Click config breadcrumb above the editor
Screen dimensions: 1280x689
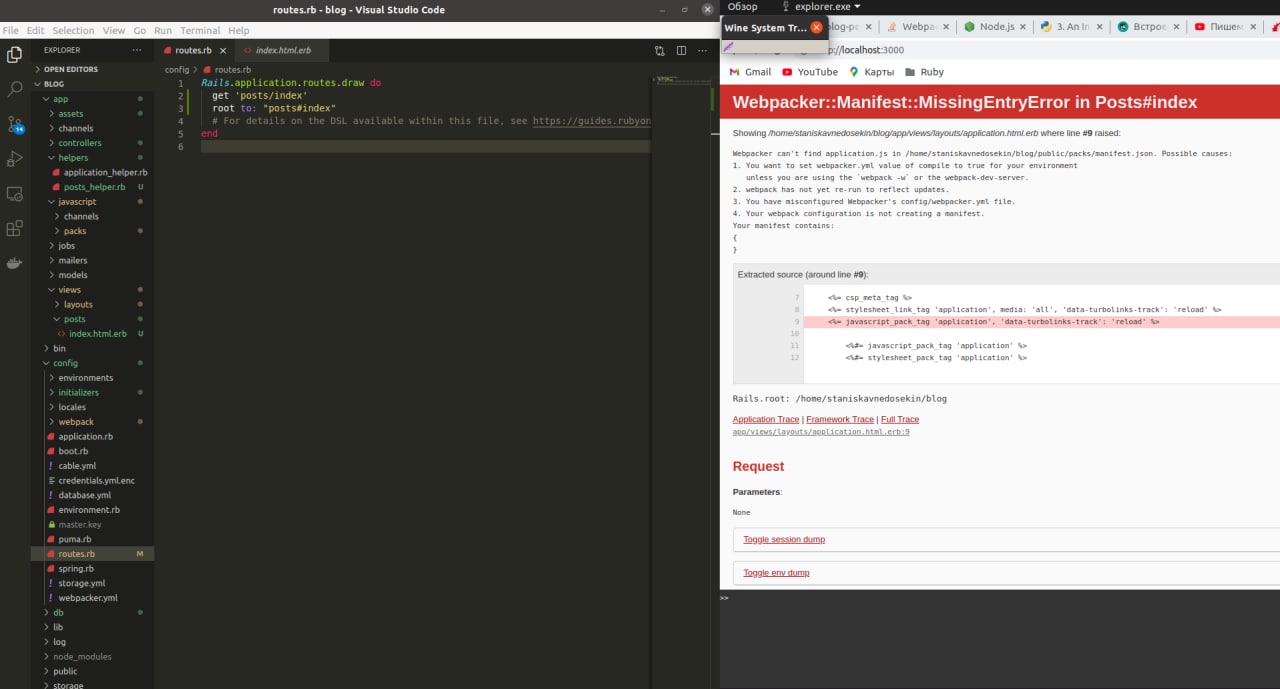tap(177, 70)
